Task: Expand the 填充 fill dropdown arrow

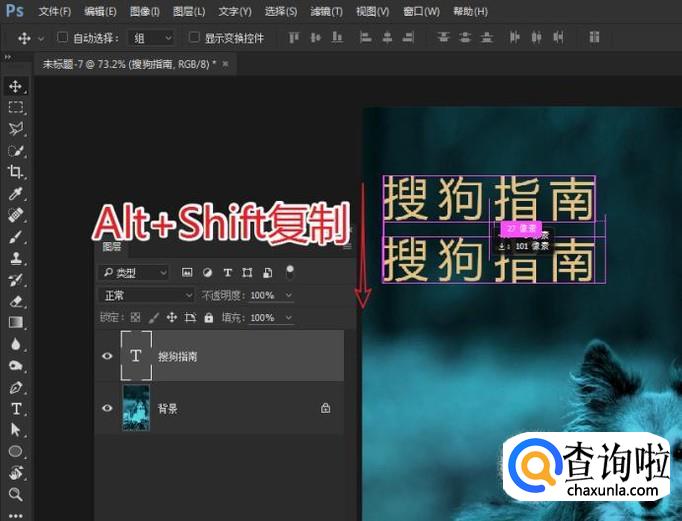Action: tap(288, 318)
